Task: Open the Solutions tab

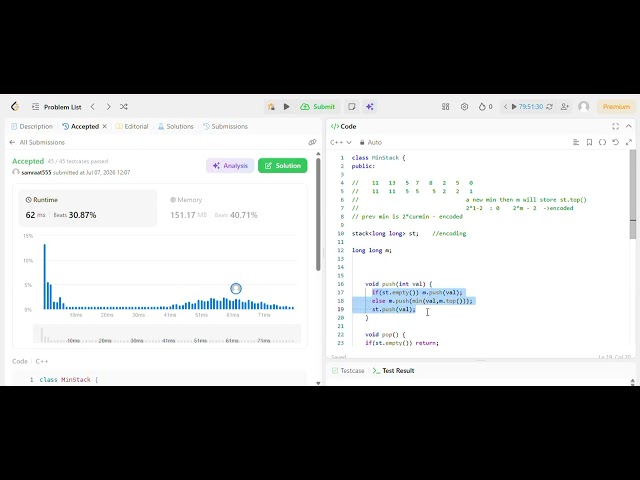Action: 176,127
